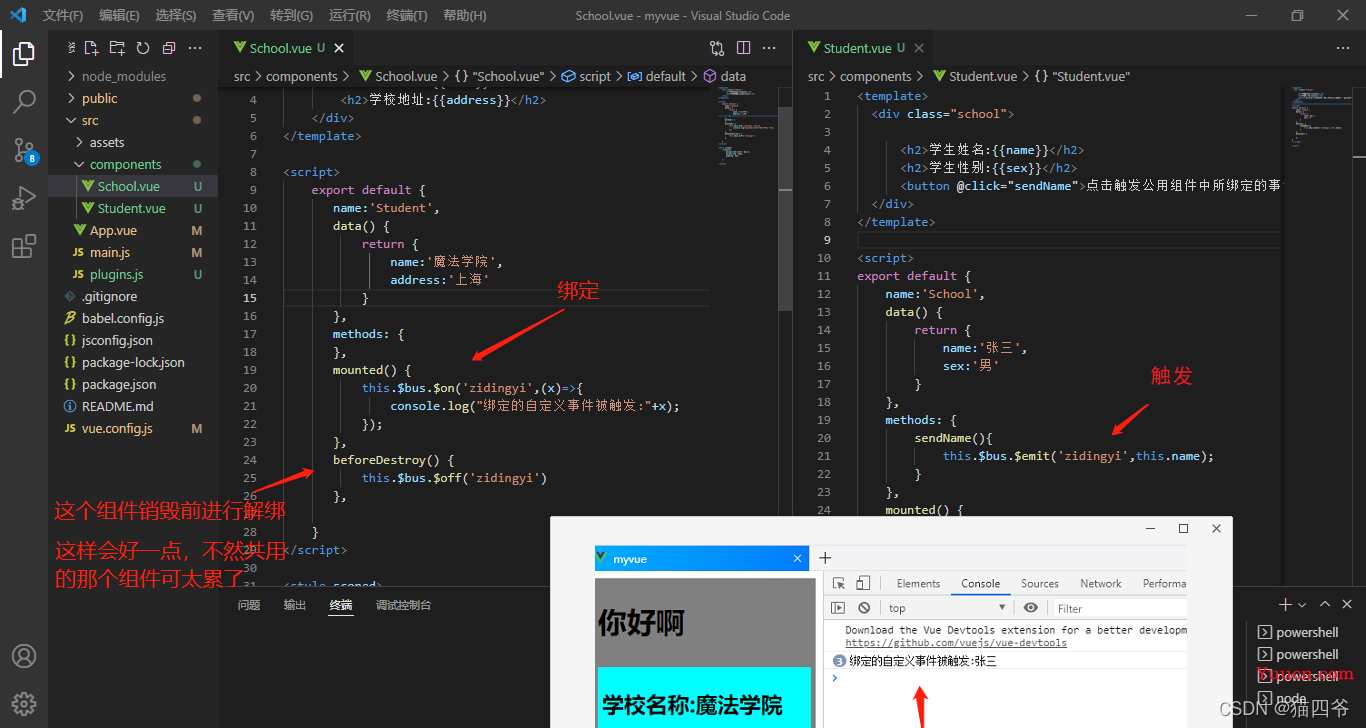The image size is (1366, 728).
Task: Open more actions for School.vue editor group
Action: (769, 48)
